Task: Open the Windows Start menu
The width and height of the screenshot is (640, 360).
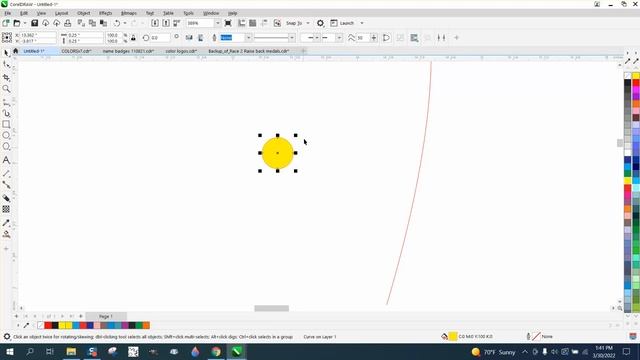Action: click(x=9, y=351)
